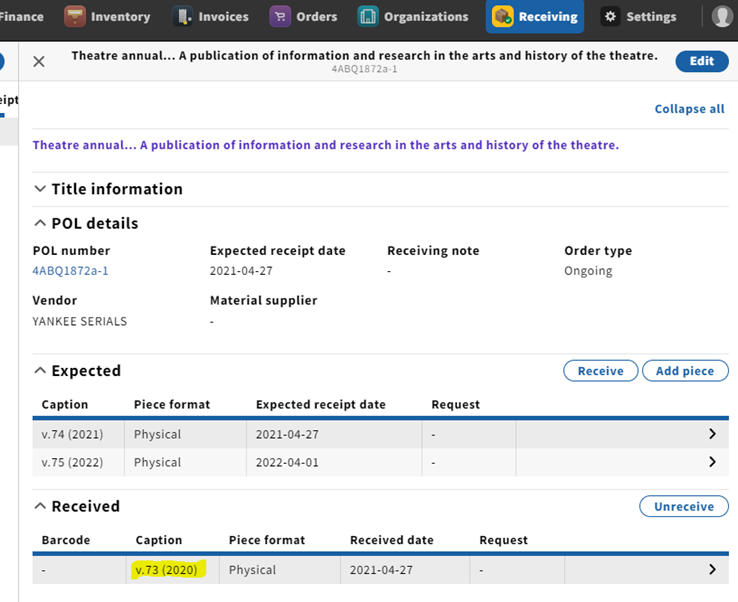Image resolution: width=738 pixels, height=602 pixels.
Task: Go to Orders in top navigation
Action: point(317,16)
